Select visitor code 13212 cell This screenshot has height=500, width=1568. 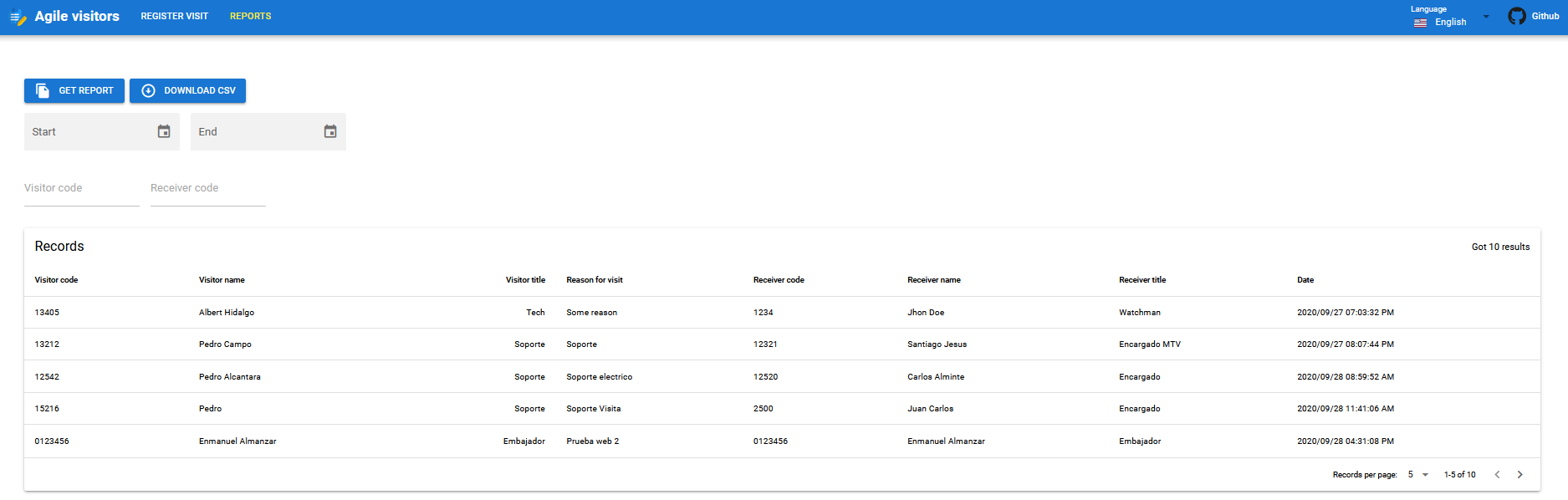point(47,344)
